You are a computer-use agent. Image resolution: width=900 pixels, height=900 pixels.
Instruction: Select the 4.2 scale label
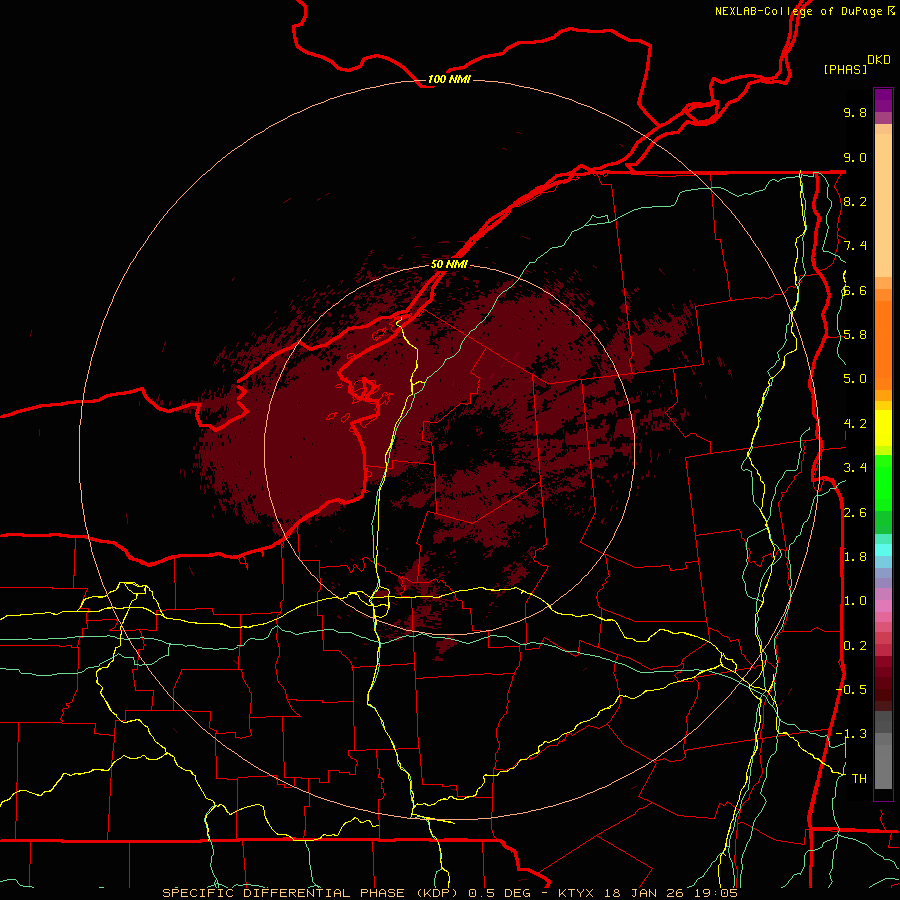point(855,424)
